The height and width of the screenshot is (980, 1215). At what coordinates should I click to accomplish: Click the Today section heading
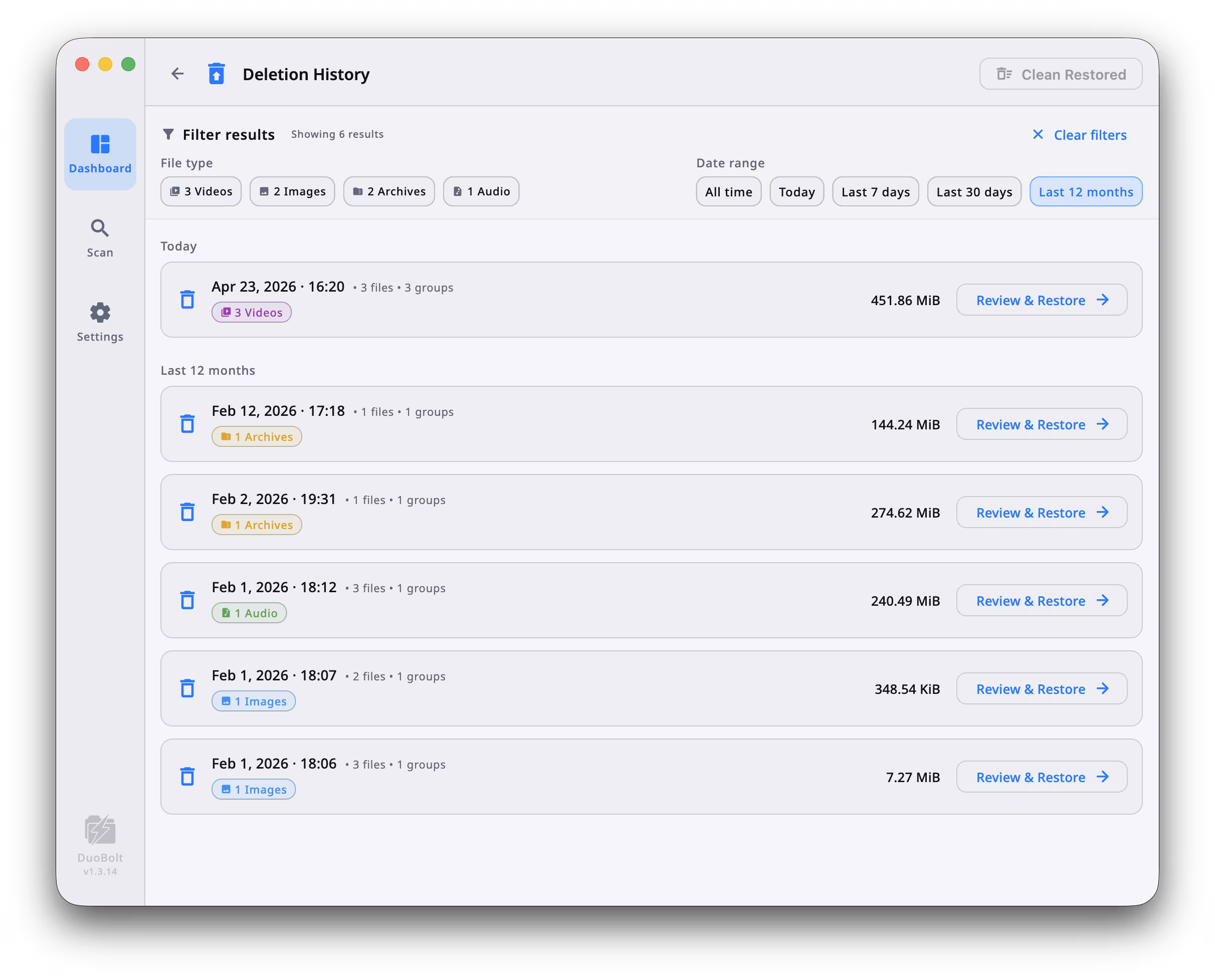tap(178, 246)
